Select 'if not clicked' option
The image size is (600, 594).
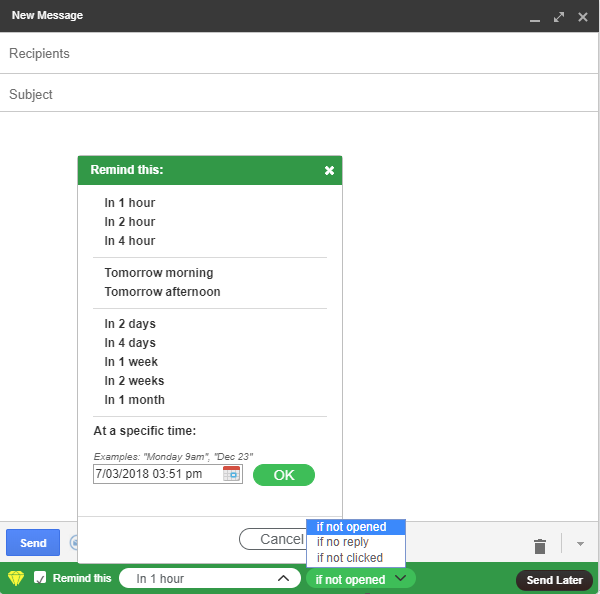coord(356,558)
